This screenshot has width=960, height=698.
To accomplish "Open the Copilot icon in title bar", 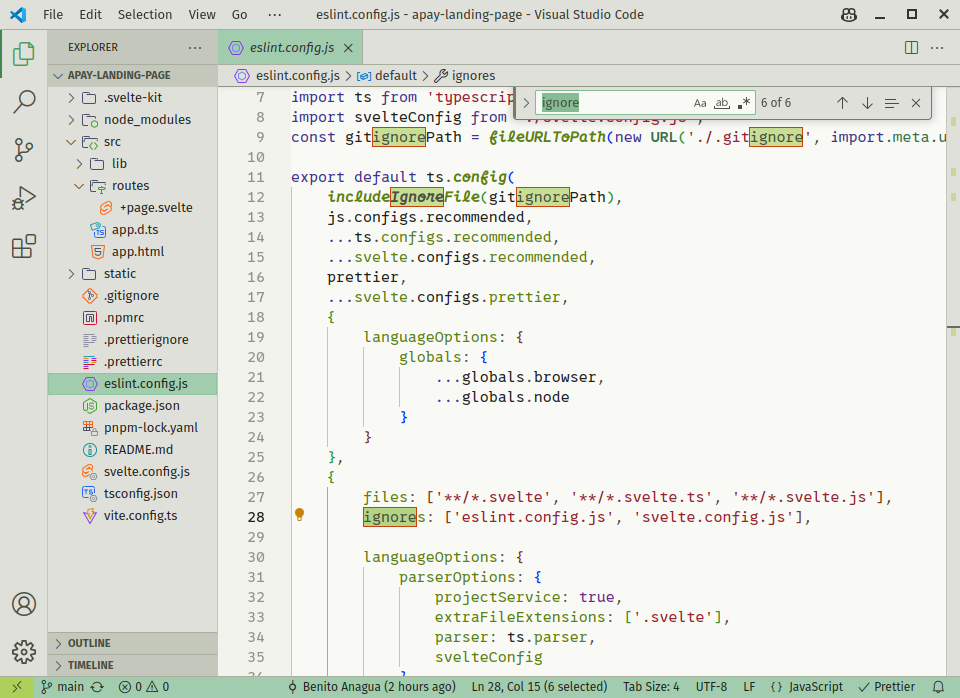I will tap(849, 15).
